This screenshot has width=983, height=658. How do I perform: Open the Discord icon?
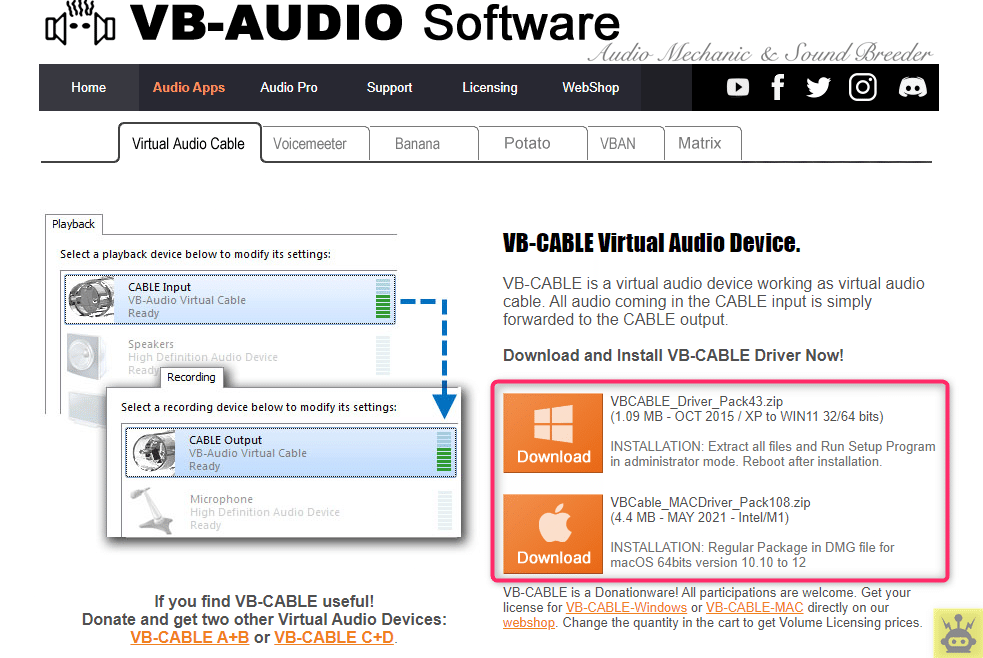tap(913, 87)
